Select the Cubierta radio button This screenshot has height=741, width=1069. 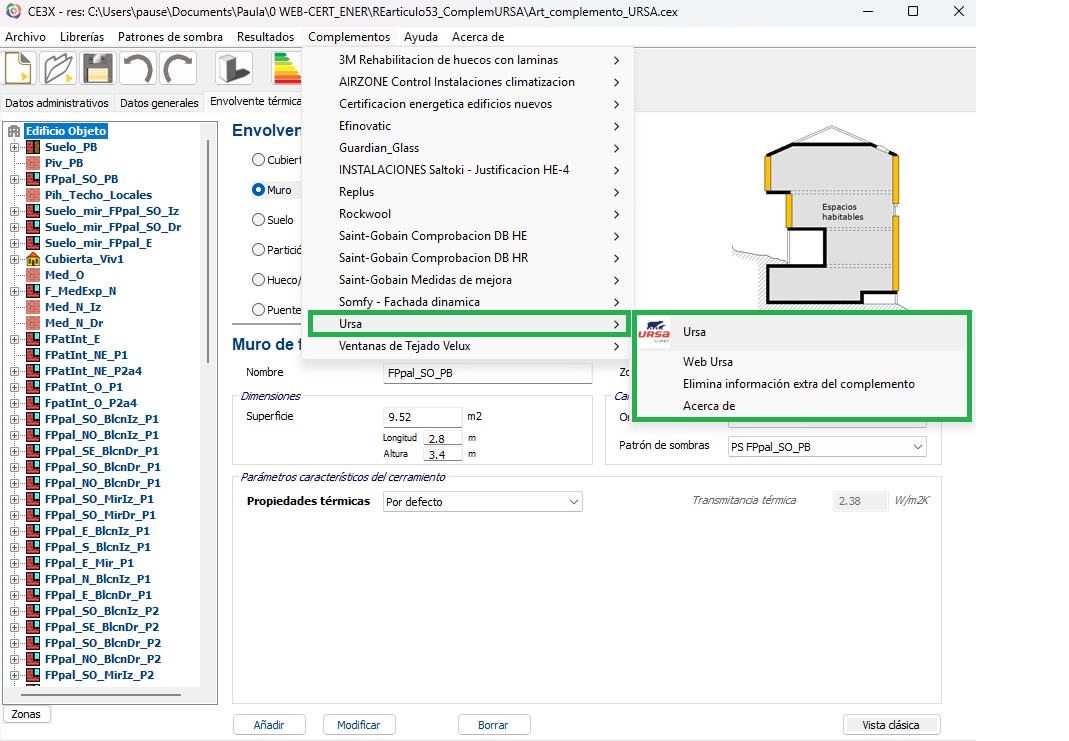click(258, 159)
